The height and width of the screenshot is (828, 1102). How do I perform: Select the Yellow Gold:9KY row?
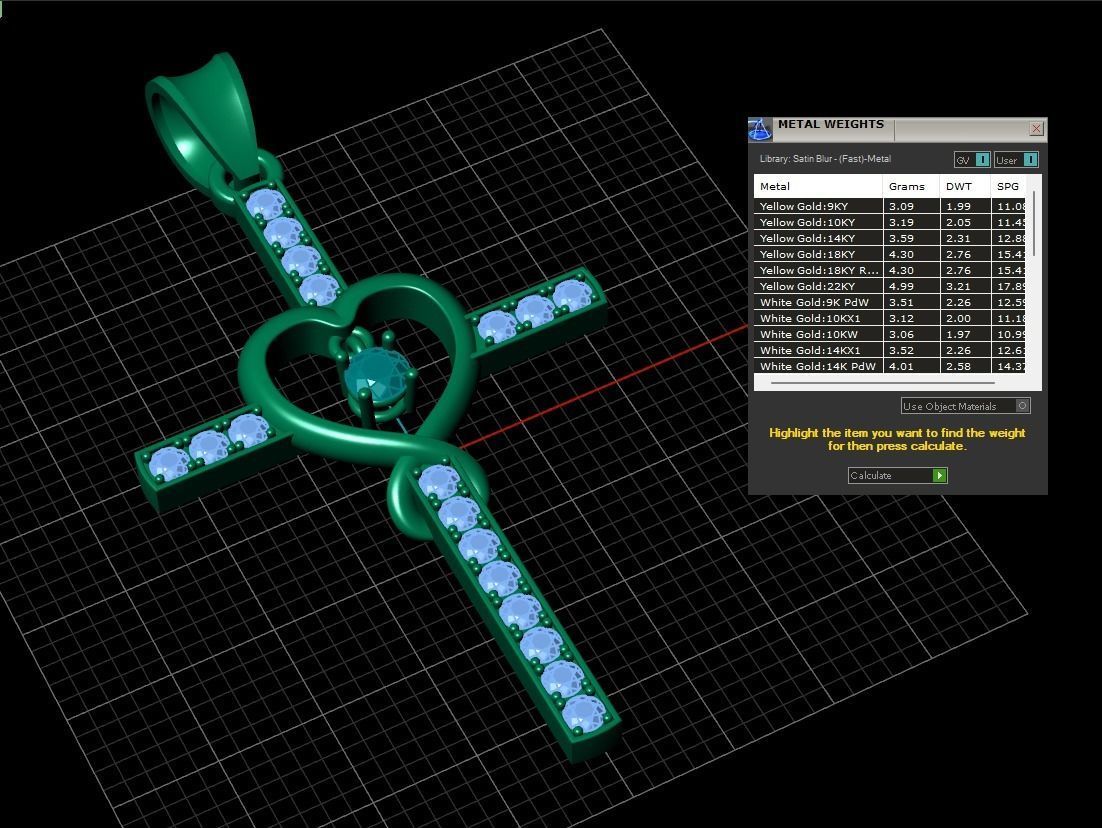point(890,206)
